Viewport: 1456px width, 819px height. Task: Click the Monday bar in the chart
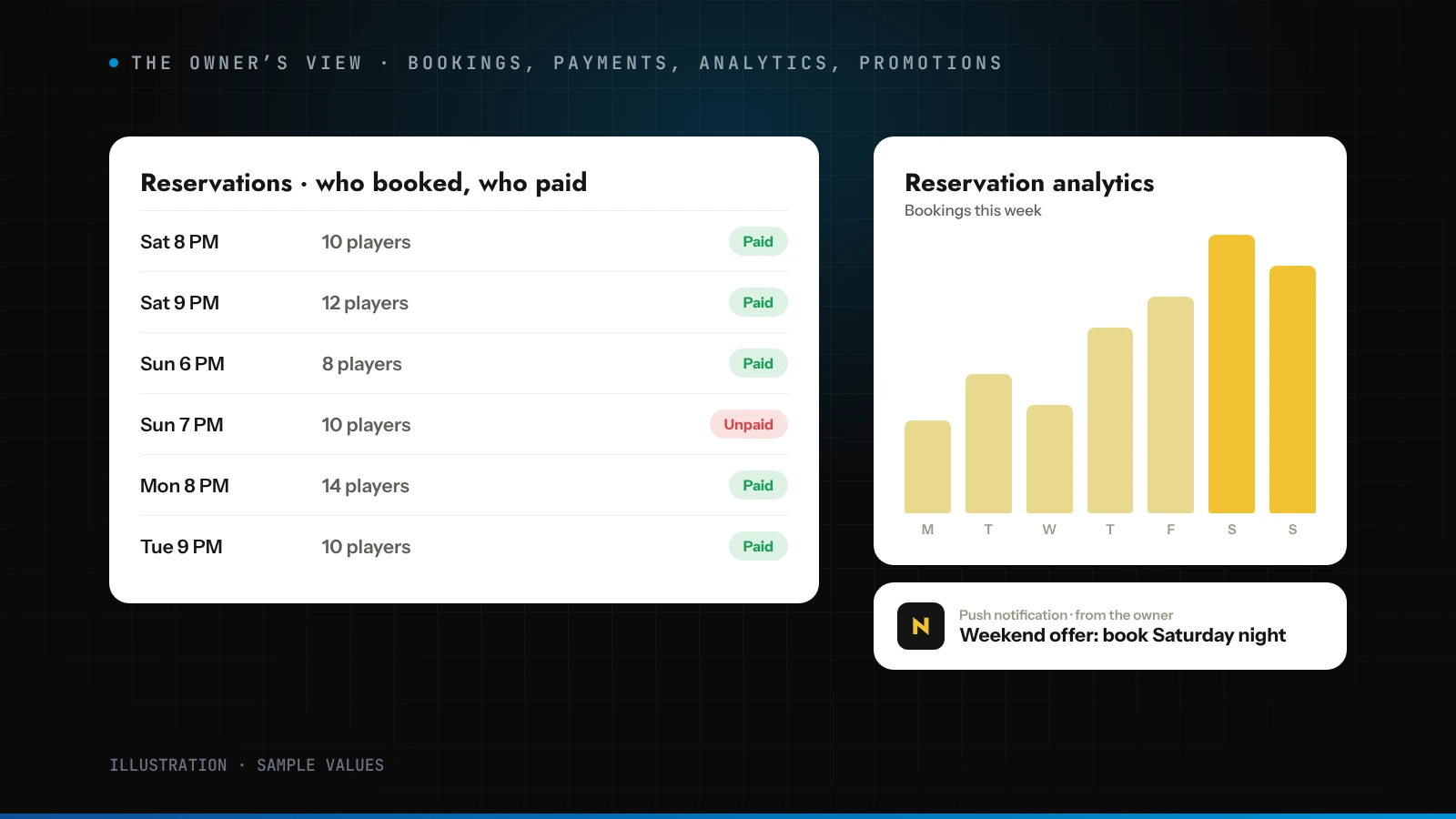coord(927,467)
